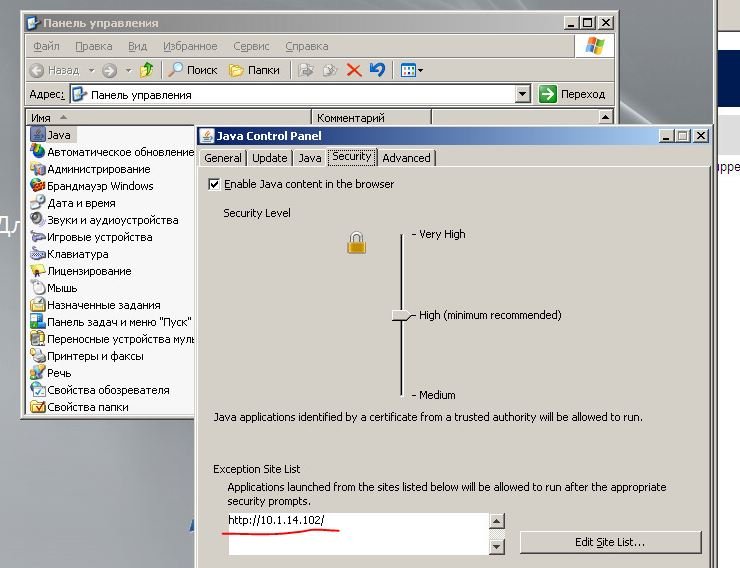Open the Свойства обозревателя icon
740x568 pixels.
pyautogui.click(x=37, y=389)
